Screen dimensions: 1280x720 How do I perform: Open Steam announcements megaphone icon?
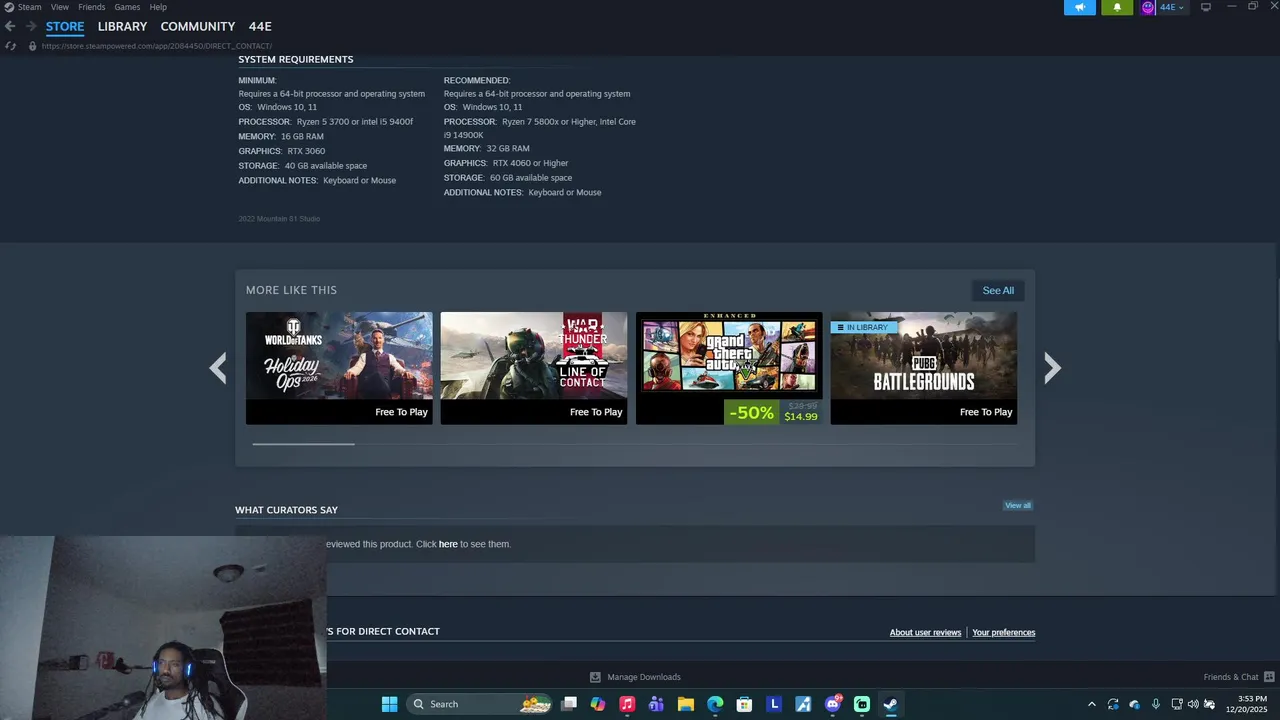coord(1080,7)
